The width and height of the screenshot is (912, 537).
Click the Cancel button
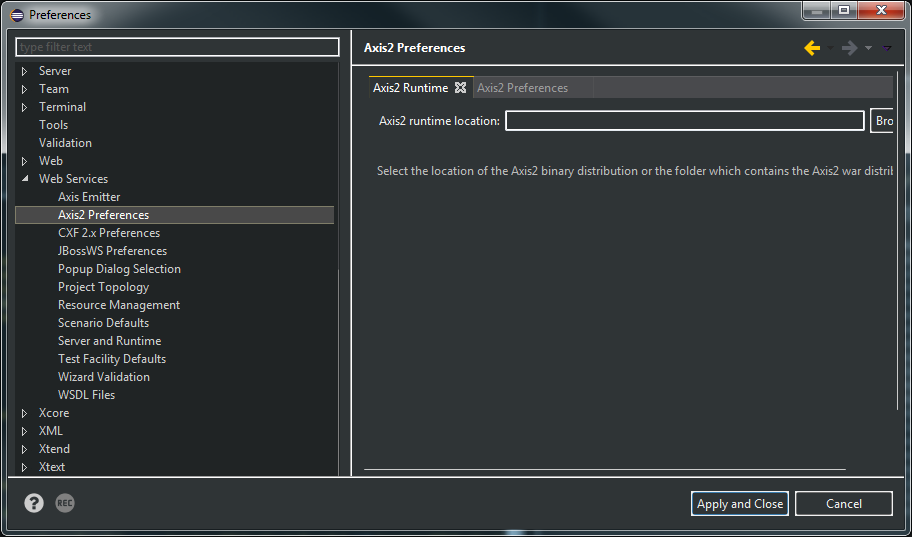click(x=843, y=504)
